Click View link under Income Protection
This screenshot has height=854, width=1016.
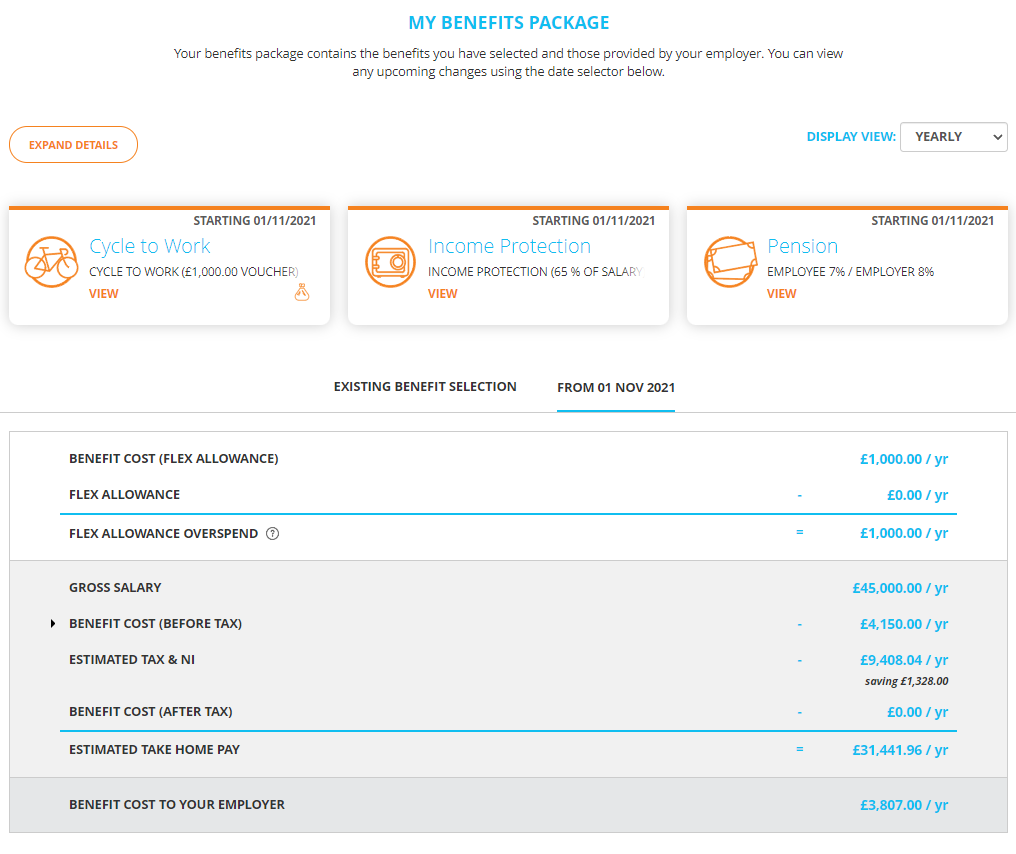tap(443, 294)
